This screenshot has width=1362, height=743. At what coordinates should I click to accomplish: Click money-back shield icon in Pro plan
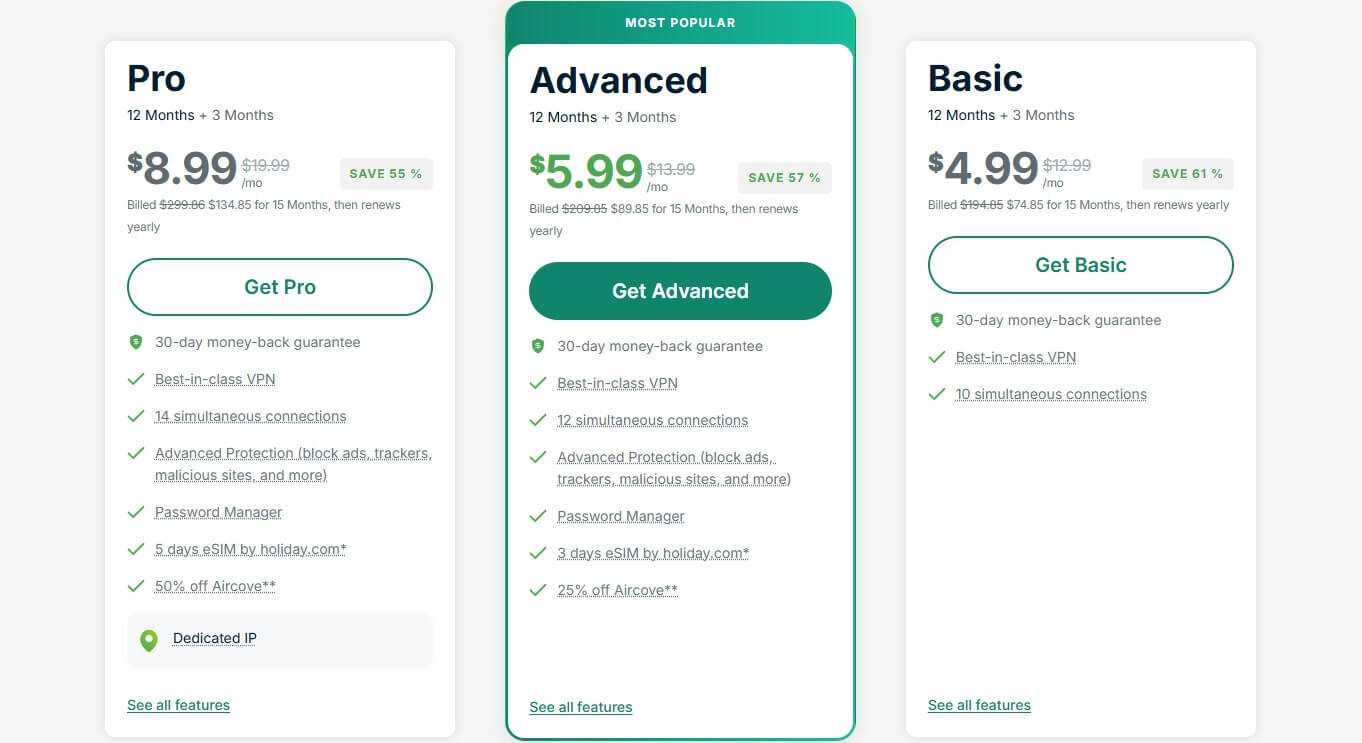pos(136,342)
